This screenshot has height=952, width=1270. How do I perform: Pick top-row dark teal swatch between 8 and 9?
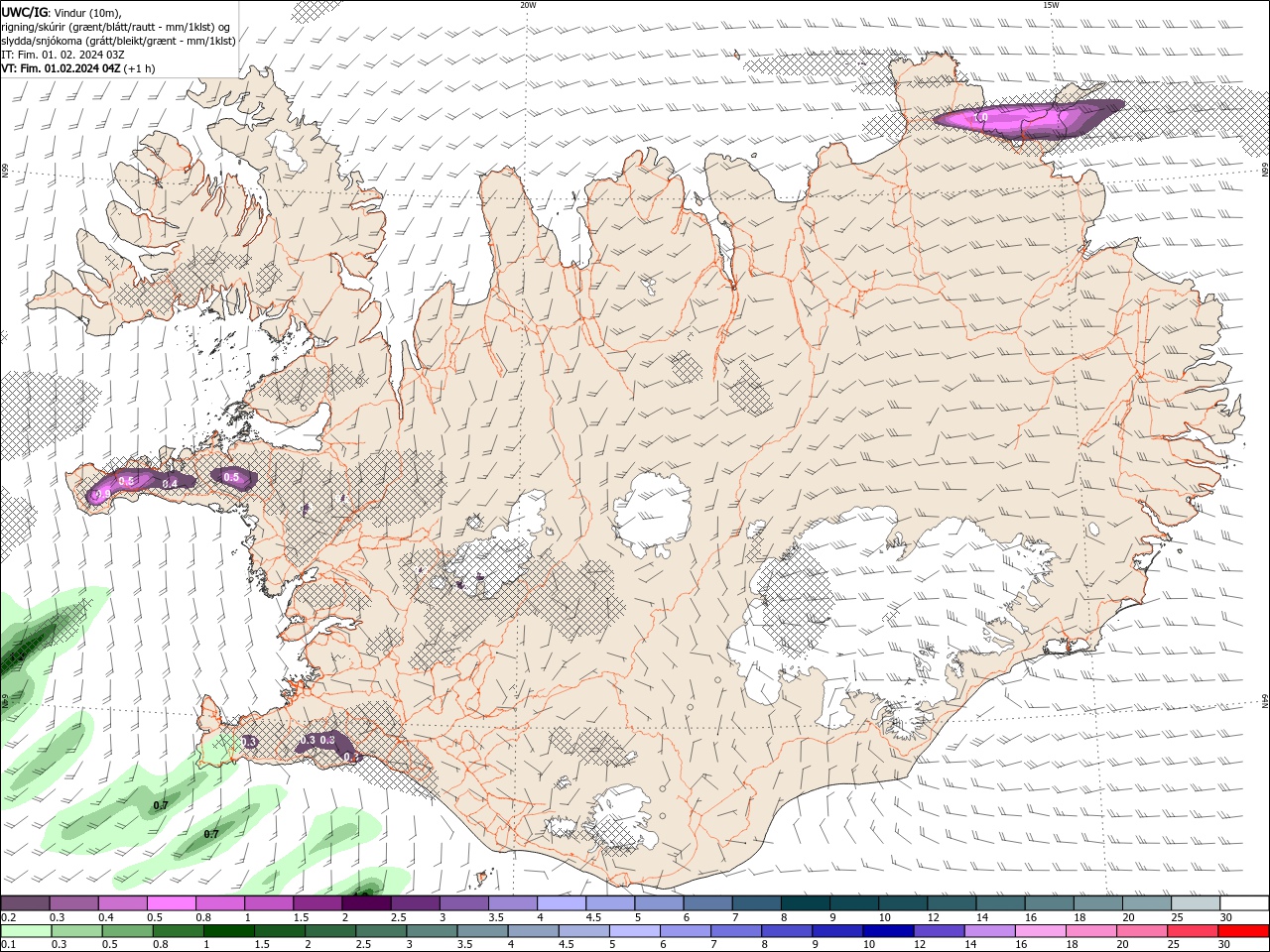(x=806, y=903)
